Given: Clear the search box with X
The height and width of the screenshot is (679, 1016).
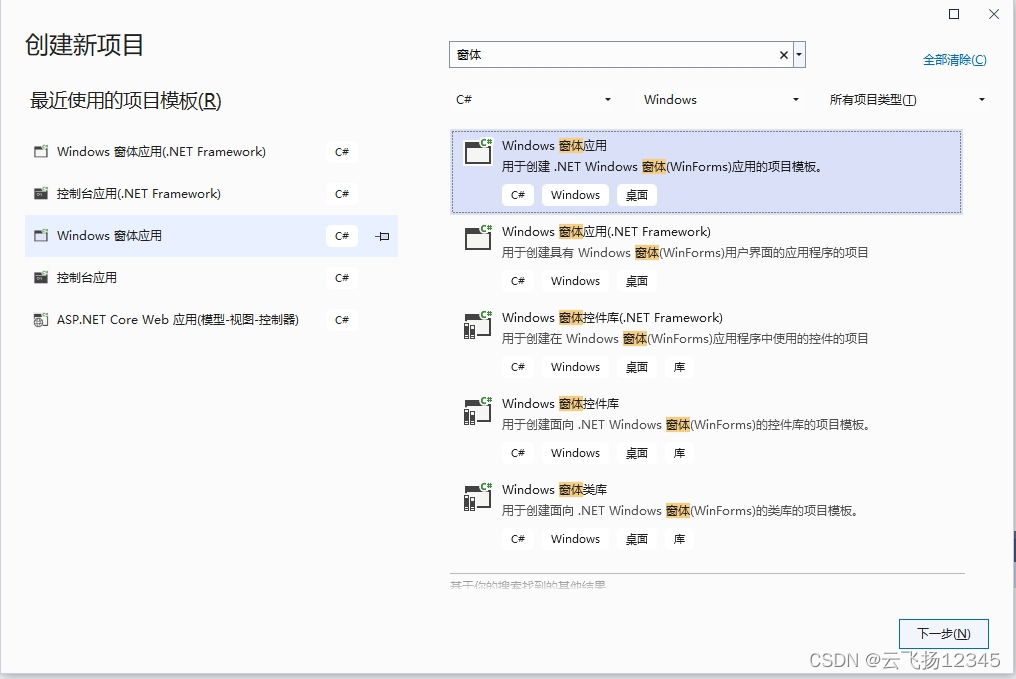Looking at the screenshot, I should point(783,55).
